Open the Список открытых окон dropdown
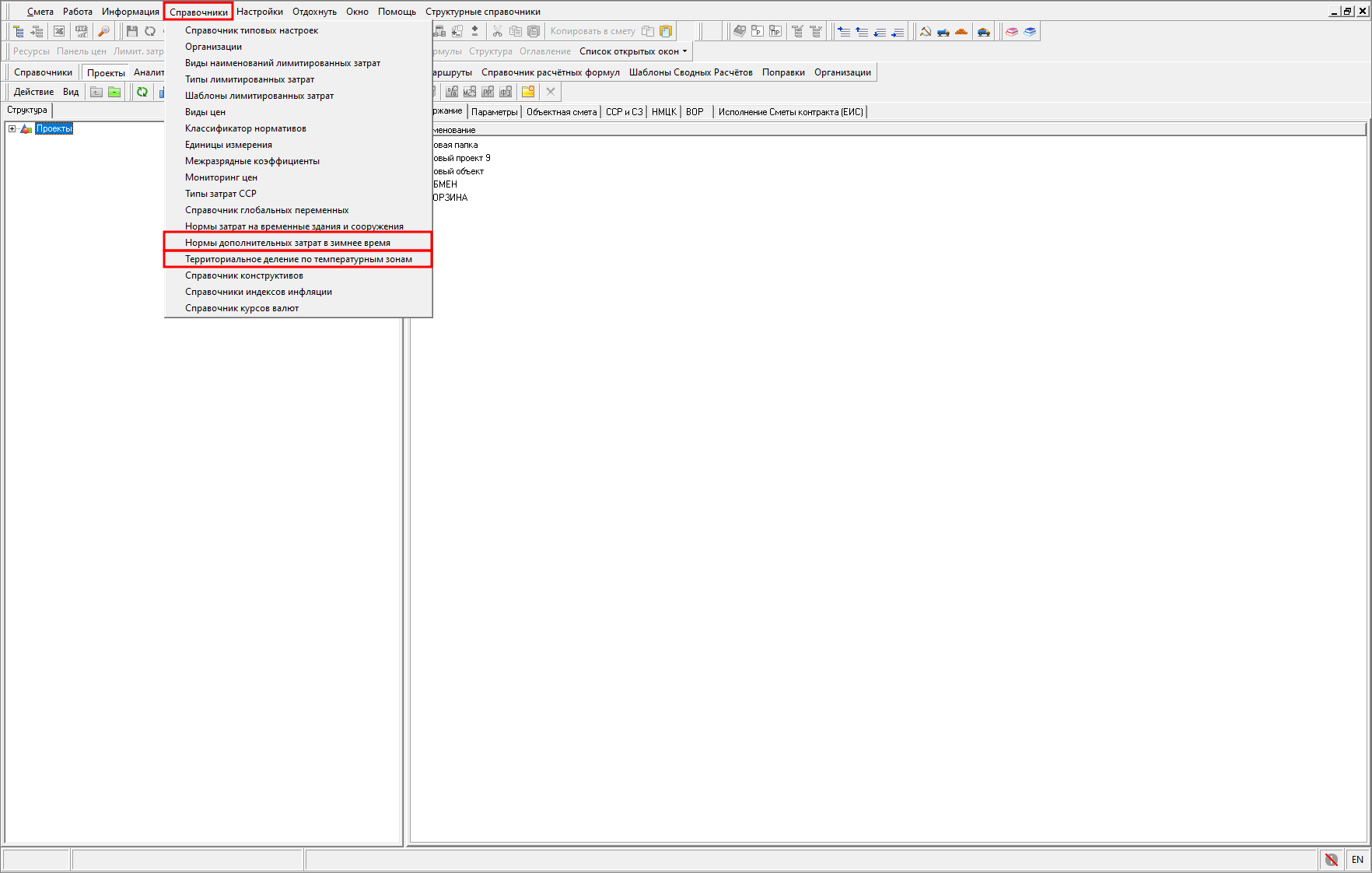Viewport: 1372px width, 873px height. click(633, 51)
